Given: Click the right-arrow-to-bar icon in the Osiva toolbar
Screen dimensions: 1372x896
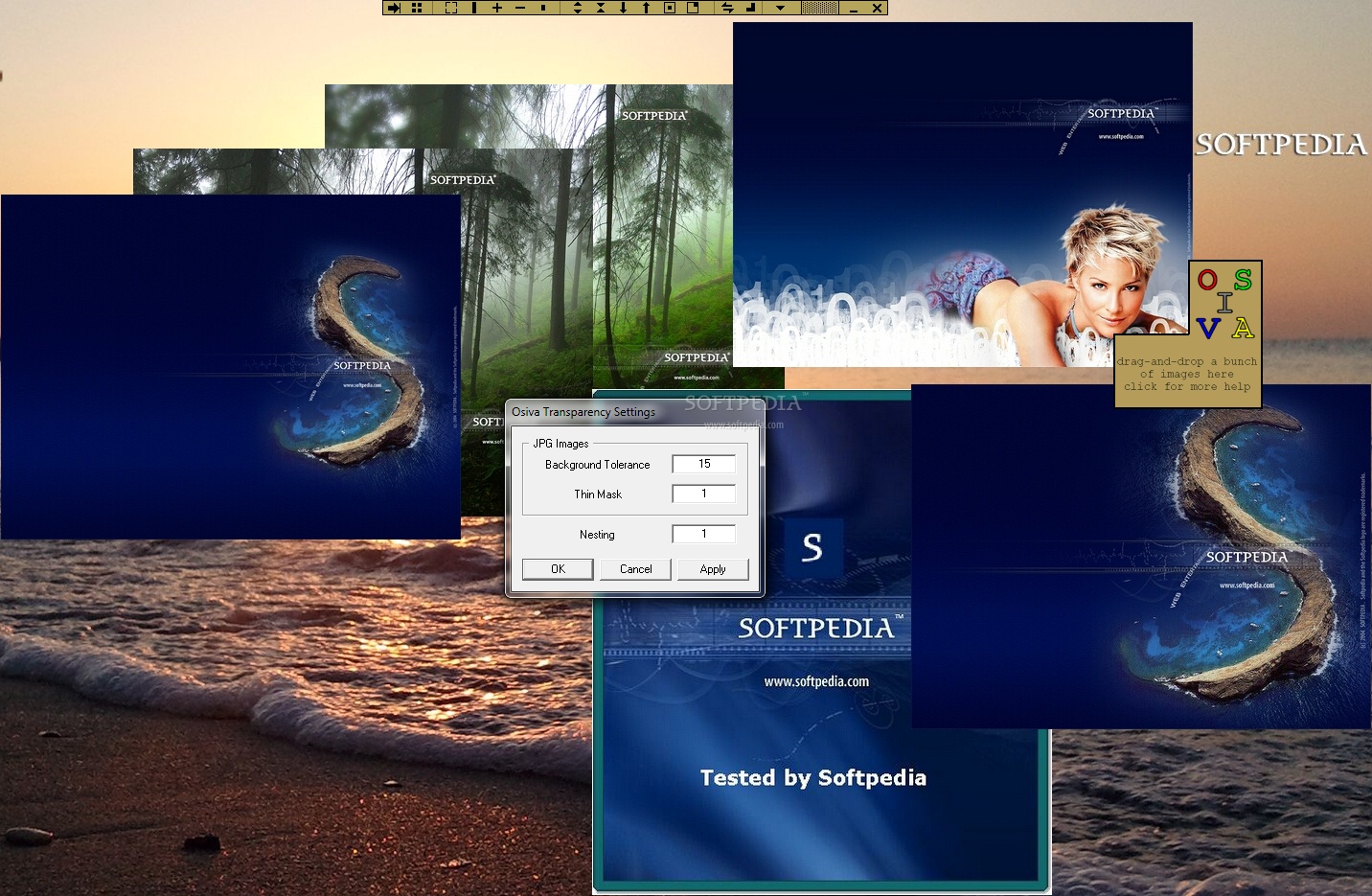Looking at the screenshot, I should (x=394, y=8).
